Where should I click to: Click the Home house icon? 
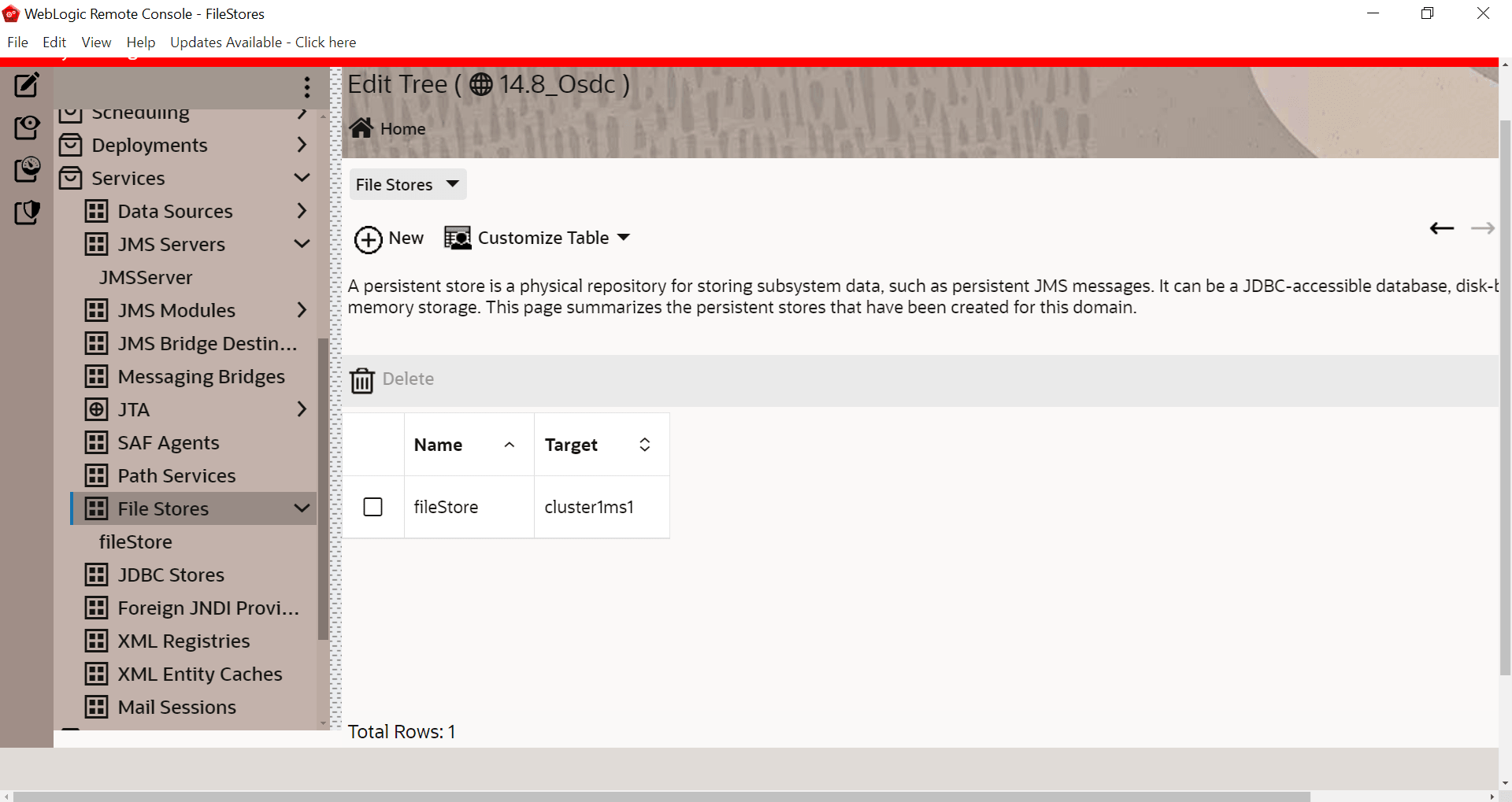point(361,128)
